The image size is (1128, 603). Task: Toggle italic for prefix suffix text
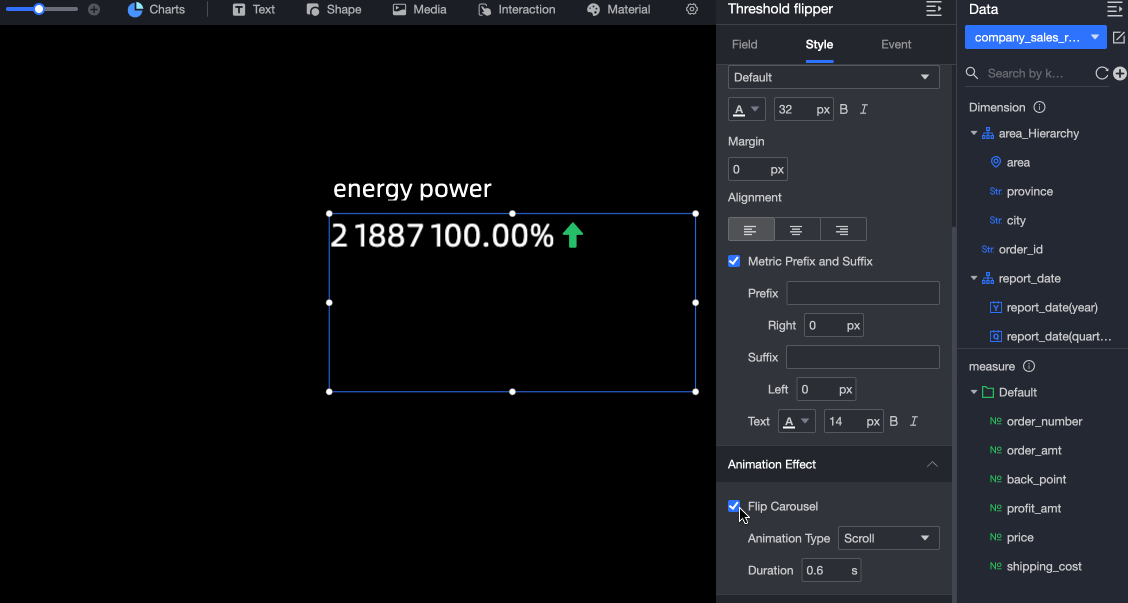[x=914, y=422]
